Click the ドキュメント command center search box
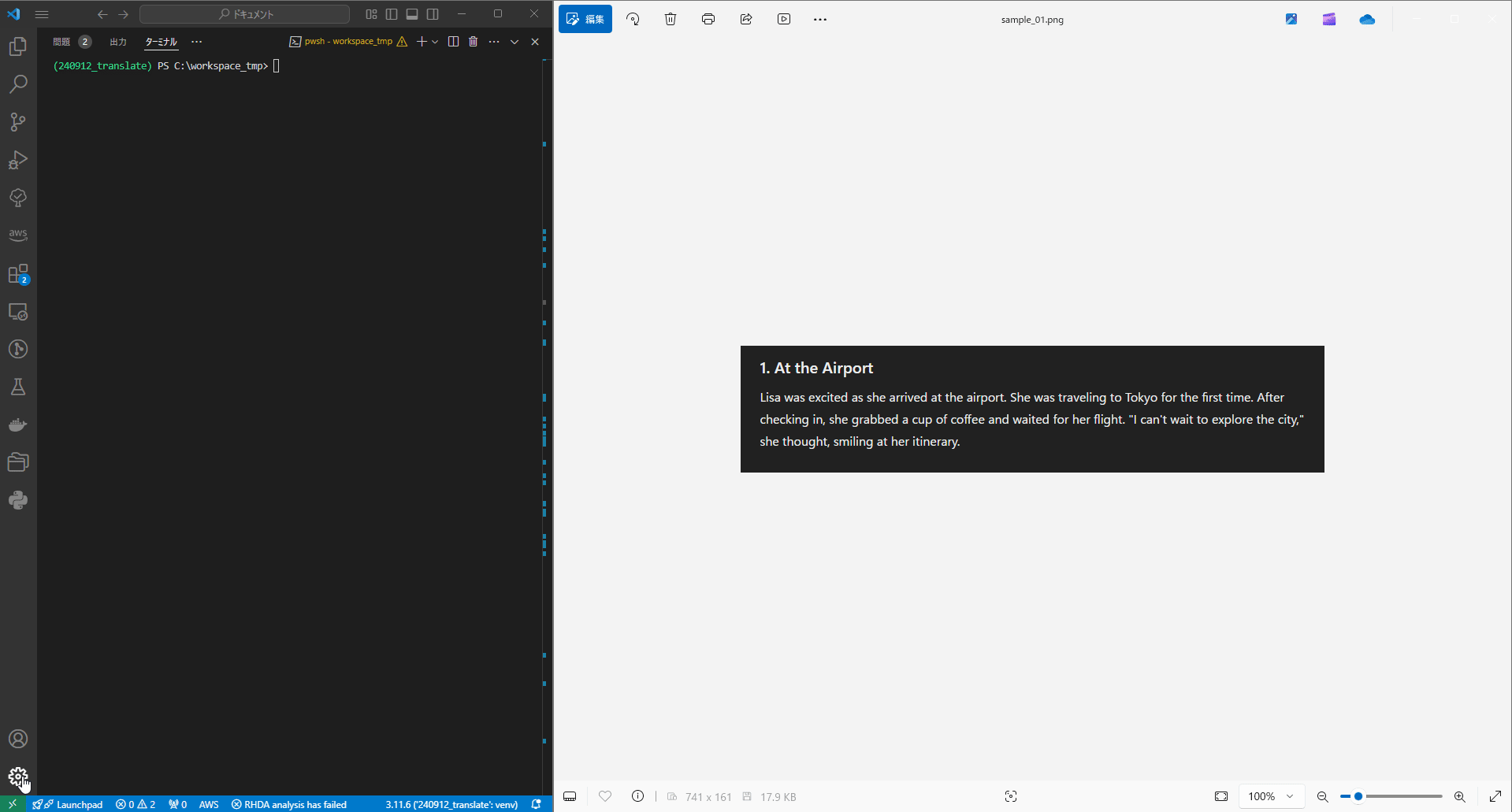Image resolution: width=1512 pixels, height=812 pixels. coord(244,14)
